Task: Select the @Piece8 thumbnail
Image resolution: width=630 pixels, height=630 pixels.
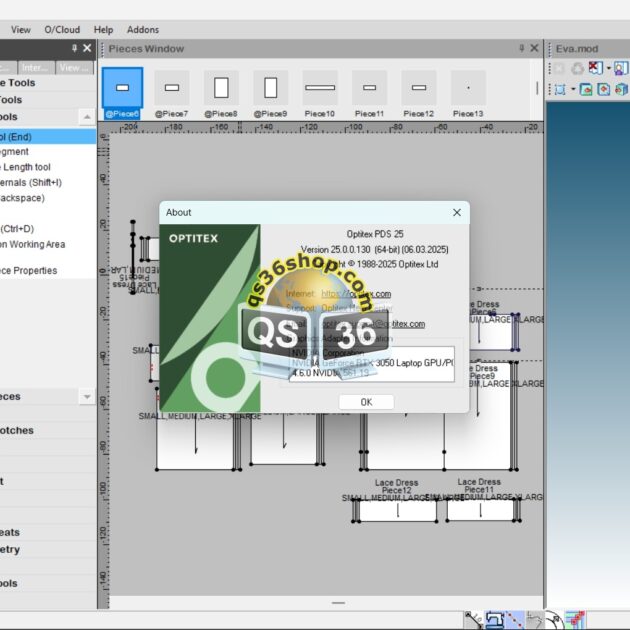Action: 221,93
